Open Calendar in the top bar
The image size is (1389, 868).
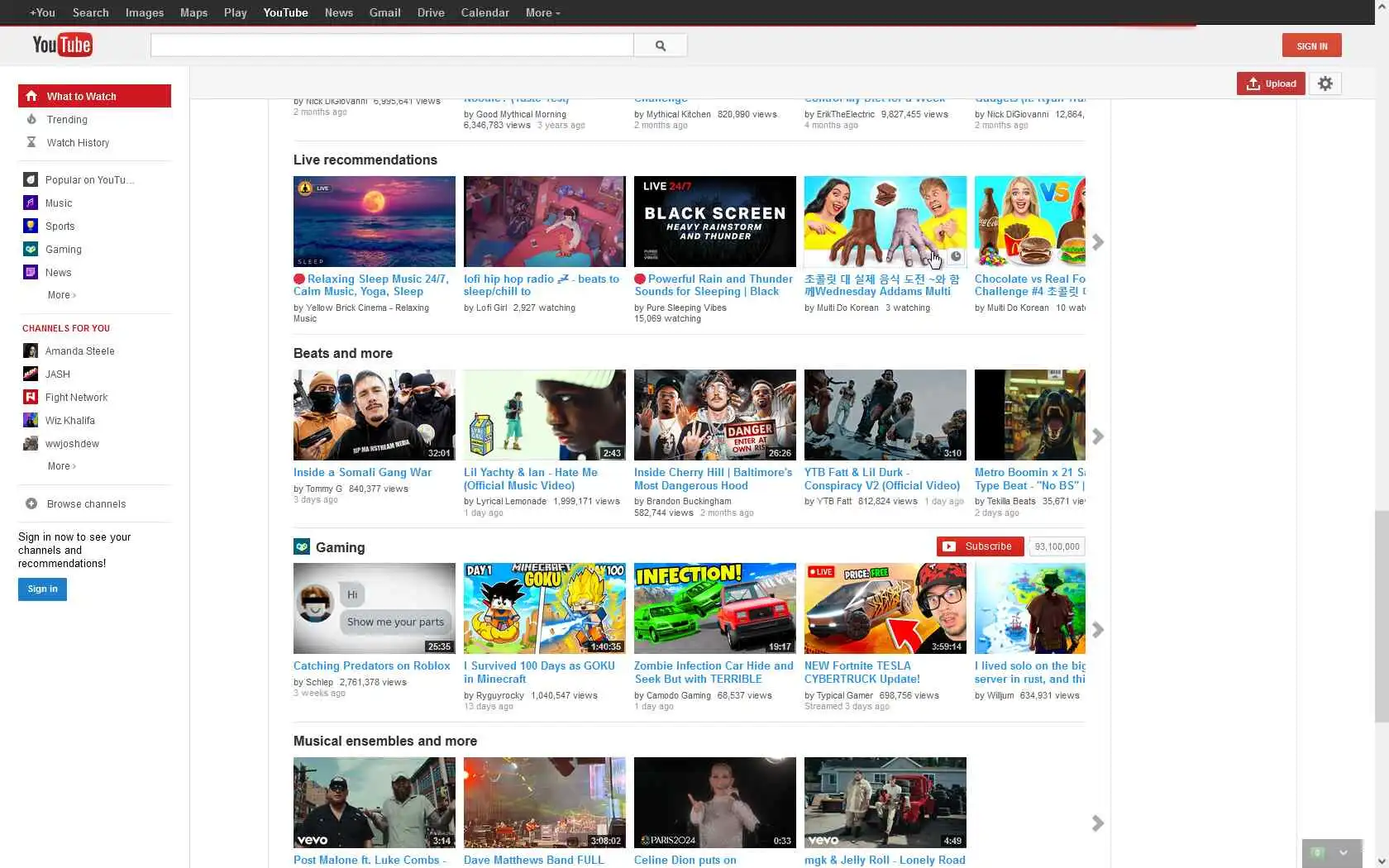[x=484, y=12]
